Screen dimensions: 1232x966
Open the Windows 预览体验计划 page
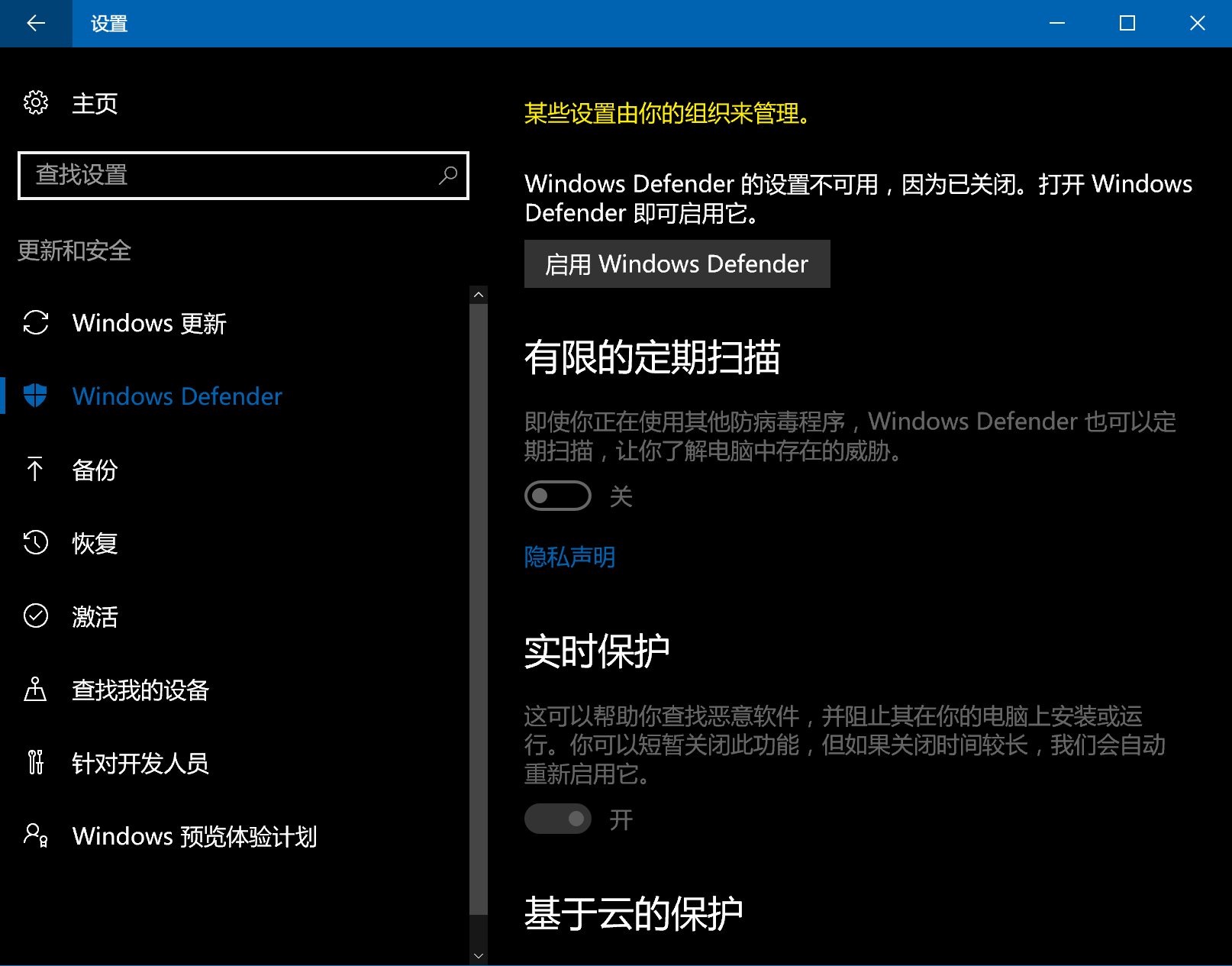pyautogui.click(x=195, y=835)
